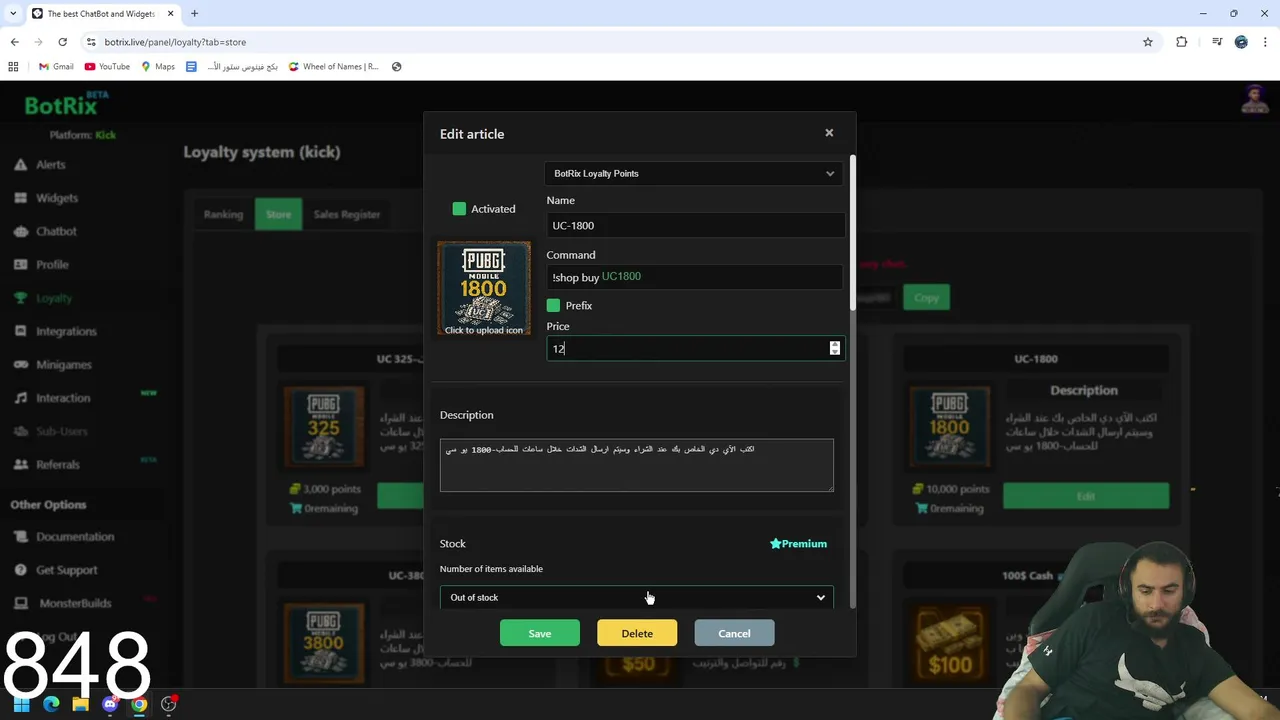Open the Maps bookmark
The height and width of the screenshot is (720, 1280).
coord(158,67)
